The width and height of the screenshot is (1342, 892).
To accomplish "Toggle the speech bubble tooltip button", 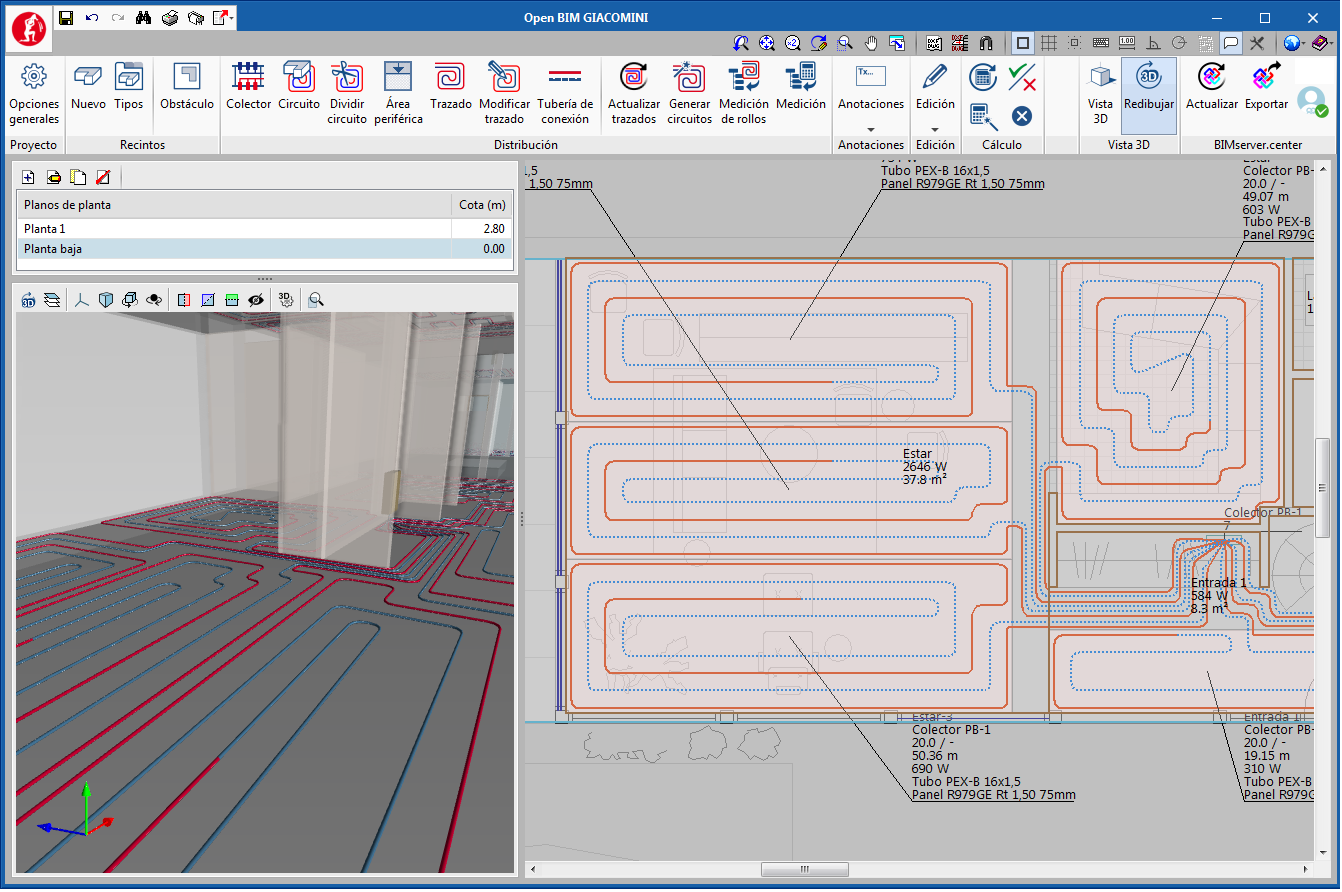I will tap(1231, 43).
